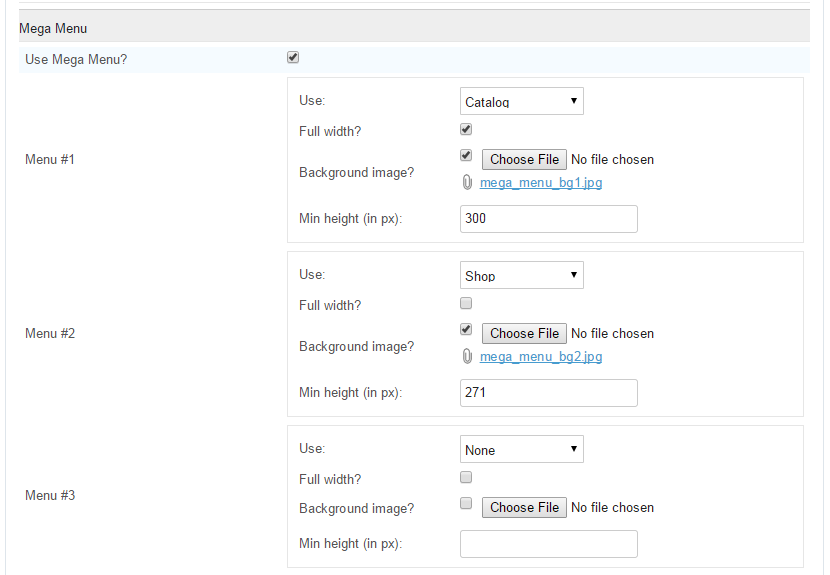Image resolution: width=830 pixels, height=575 pixels.
Task: Click Choose File button for Menu #3
Action: [x=524, y=507]
